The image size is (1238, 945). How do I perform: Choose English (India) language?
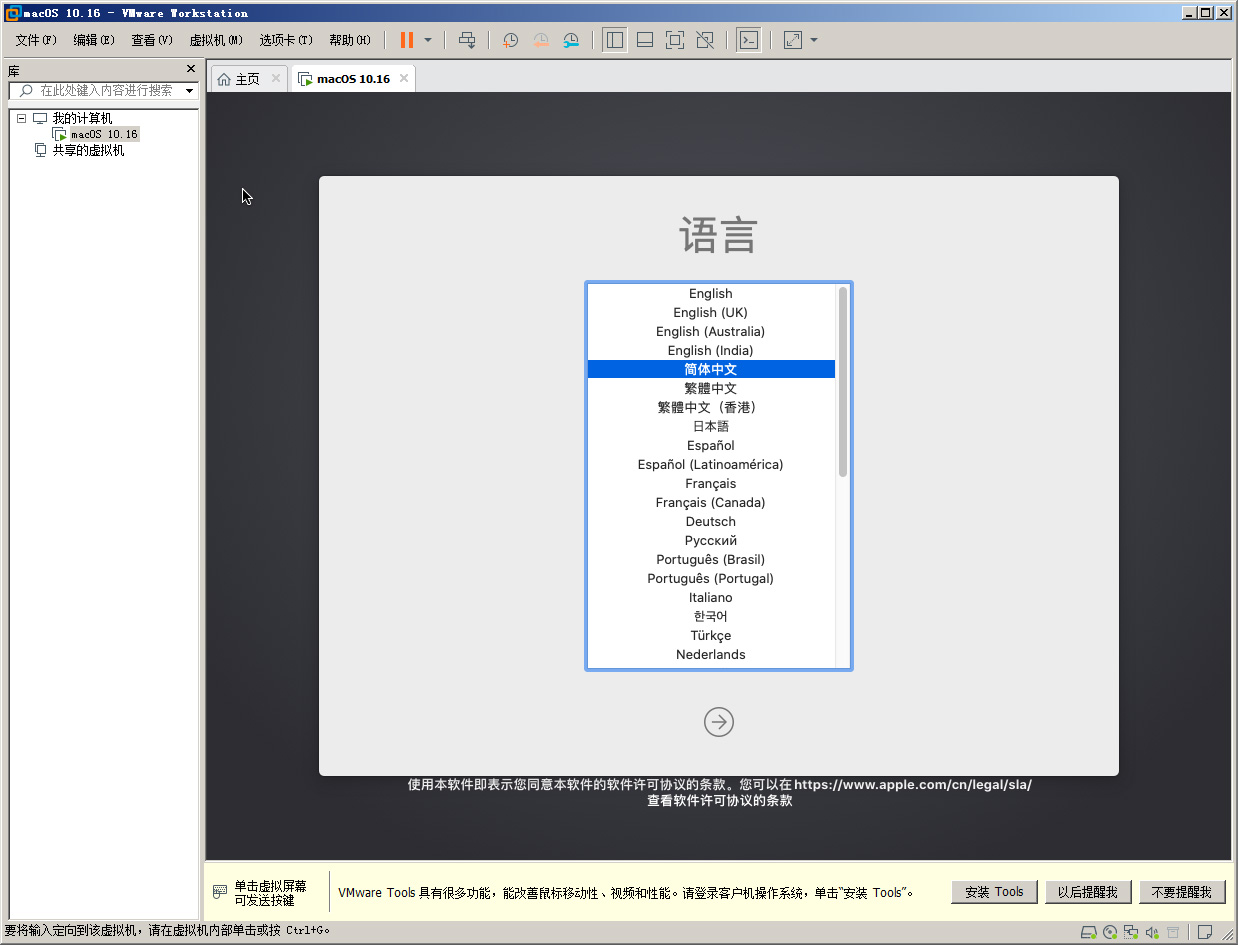(711, 350)
